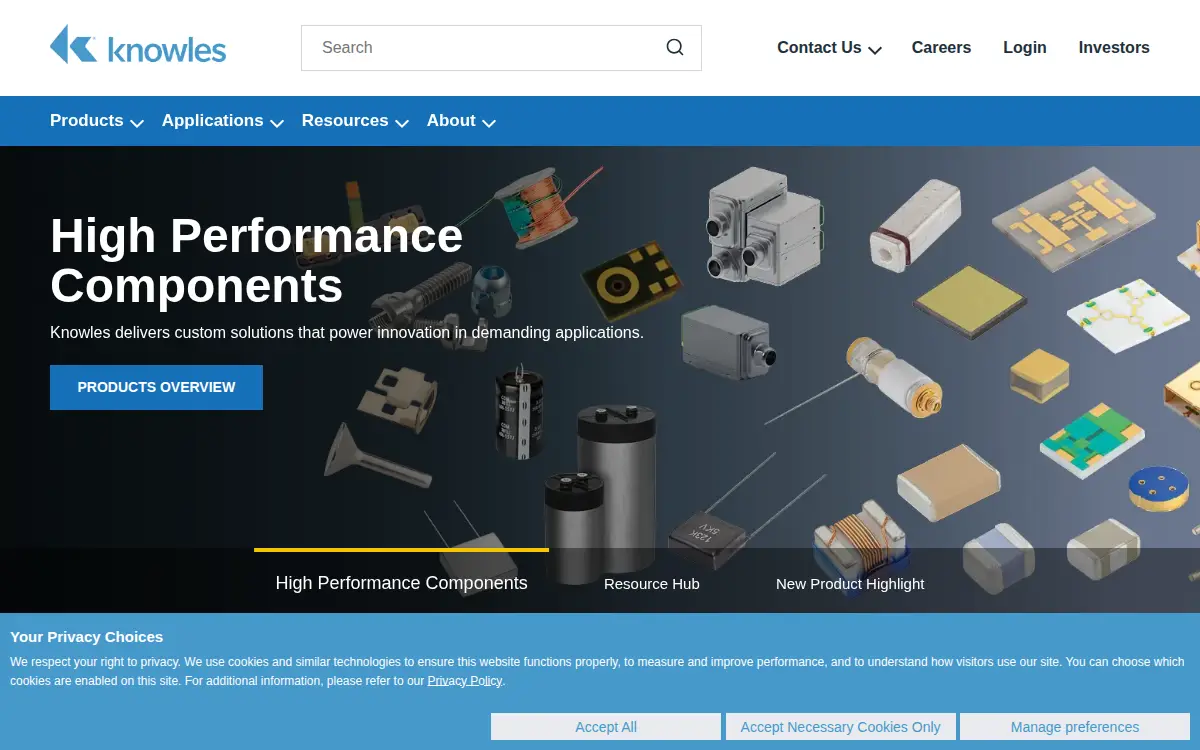Open the Careers link
The image size is (1200, 750).
pos(941,48)
